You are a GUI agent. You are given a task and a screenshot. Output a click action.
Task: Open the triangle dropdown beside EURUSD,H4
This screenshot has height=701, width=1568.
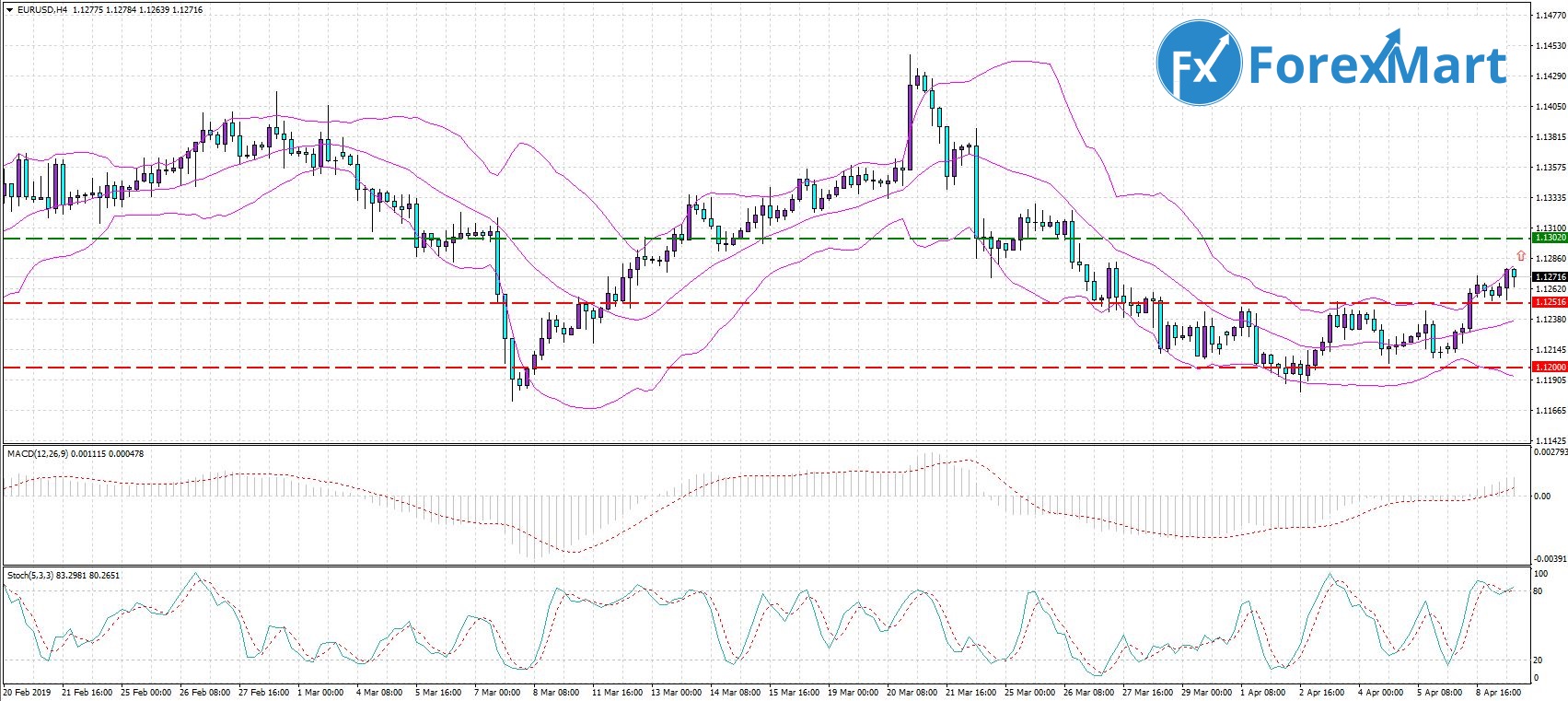[x=9, y=9]
